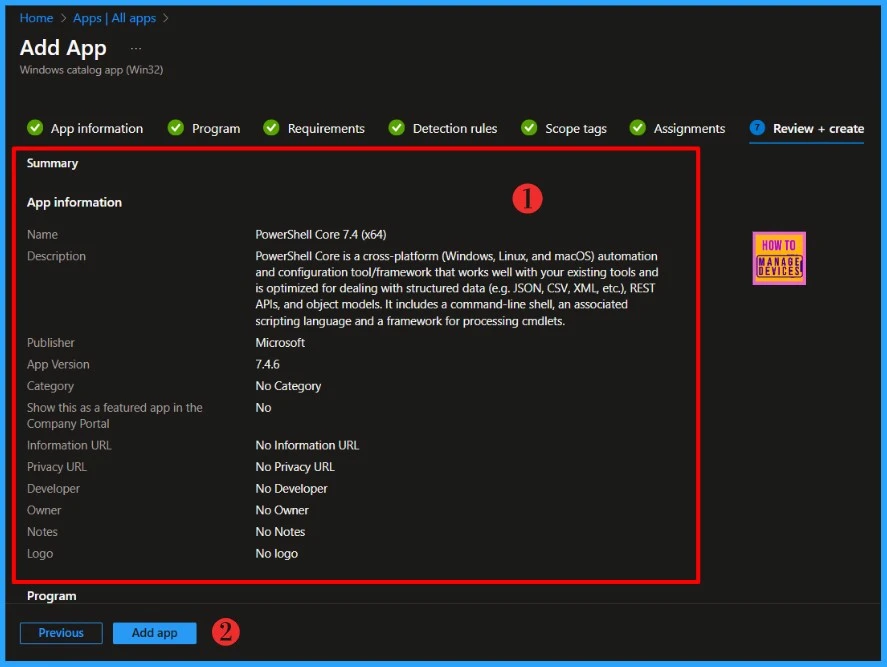Switch to the Scope tags step
887x667 pixels.
coord(575,128)
